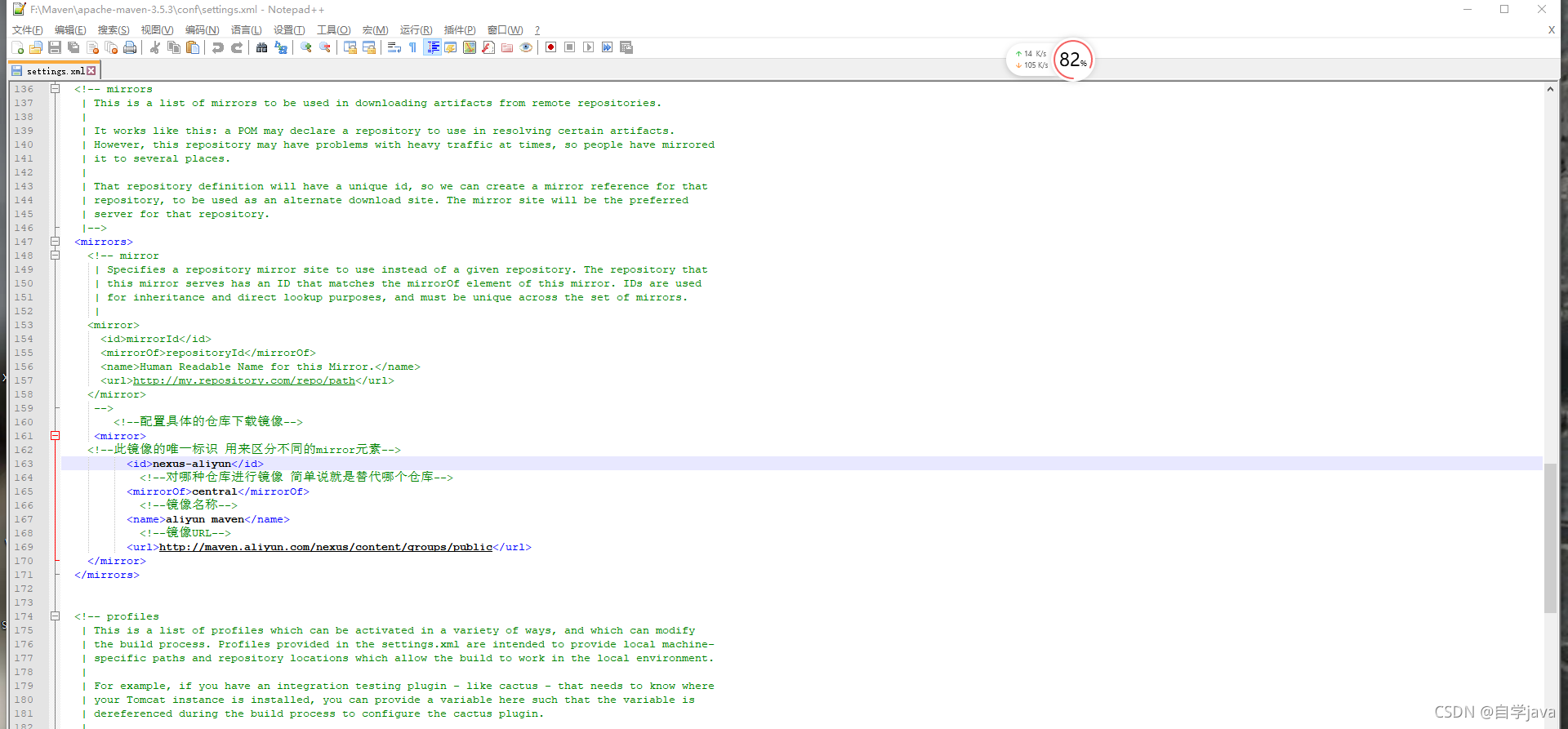Open the 工具(O) menu
The height and width of the screenshot is (729, 1568).
coord(333,30)
